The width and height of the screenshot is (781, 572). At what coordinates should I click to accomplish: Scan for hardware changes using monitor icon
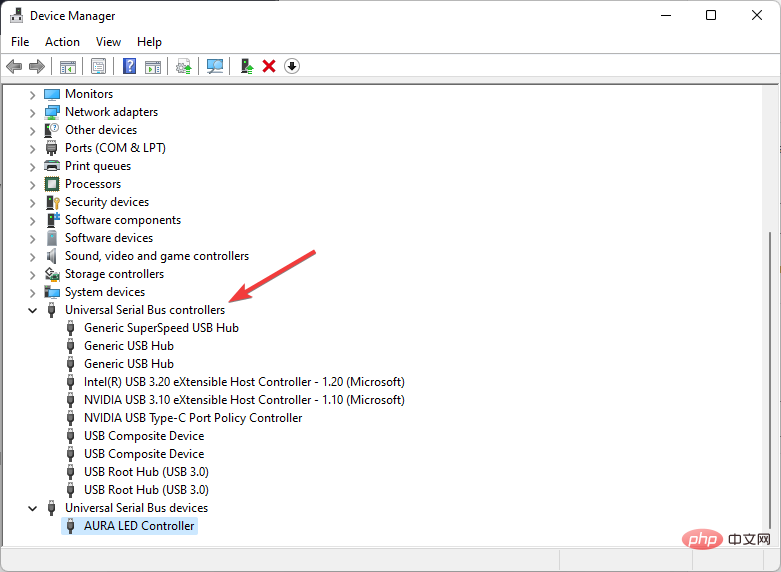point(214,66)
